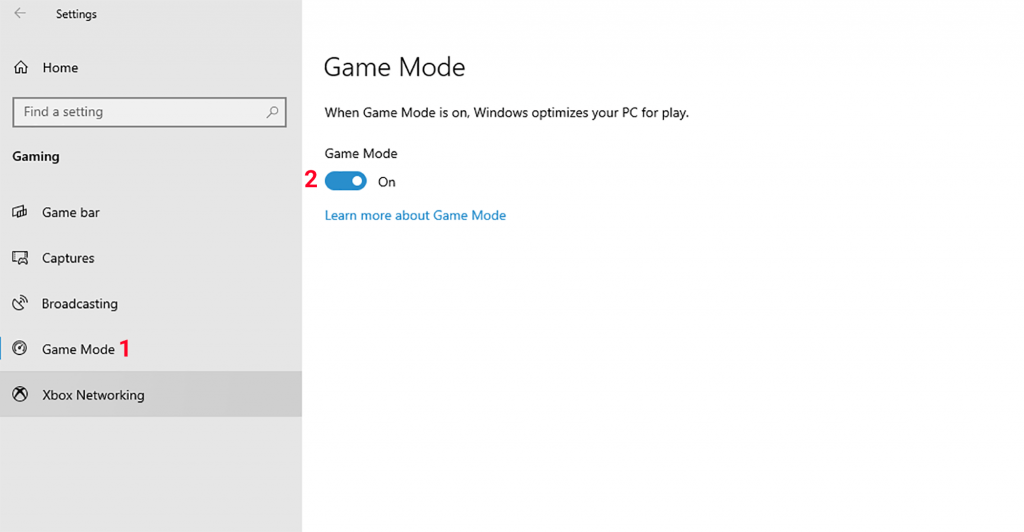Screen dimensions: 1024x532
Task: Click the Settings window title text
Action: 76,14
